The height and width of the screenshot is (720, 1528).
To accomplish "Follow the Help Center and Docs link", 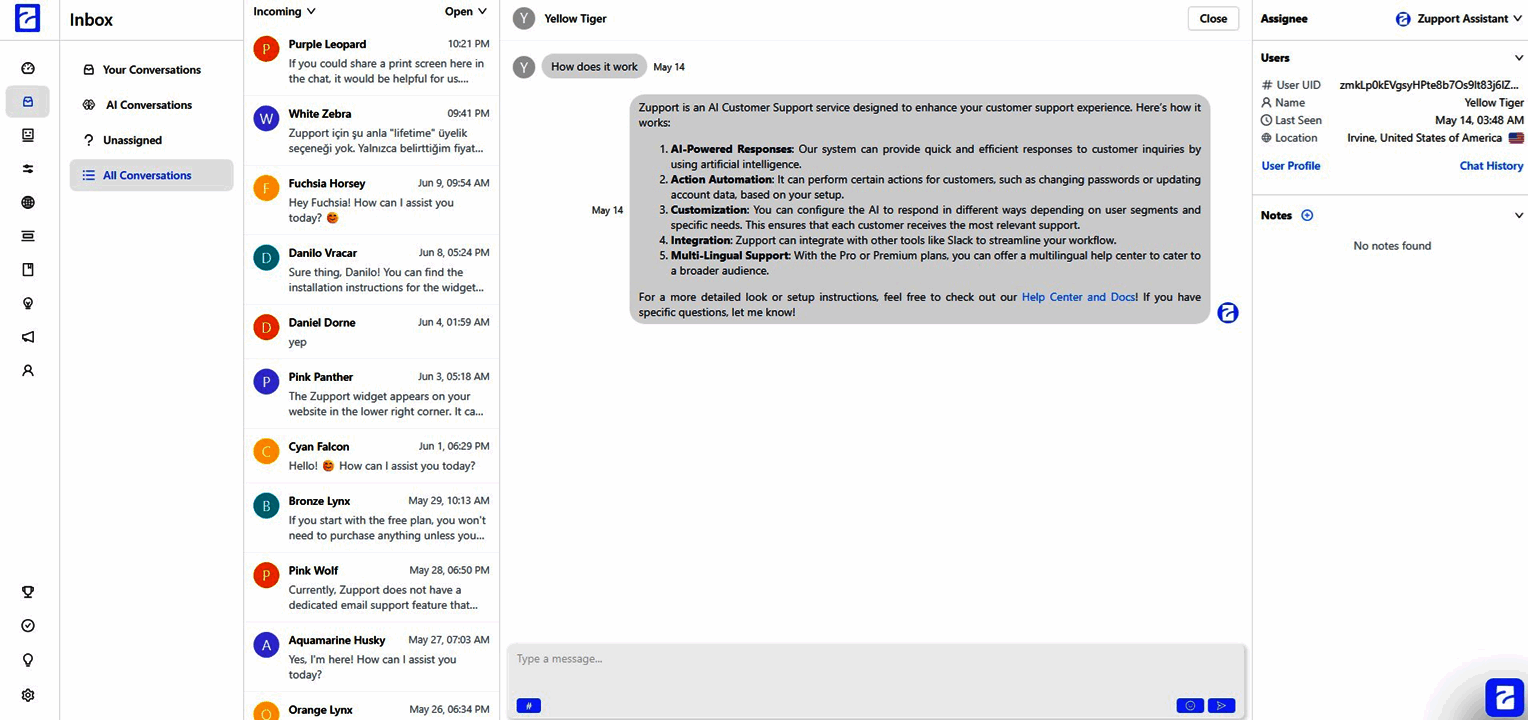I will 1078,297.
